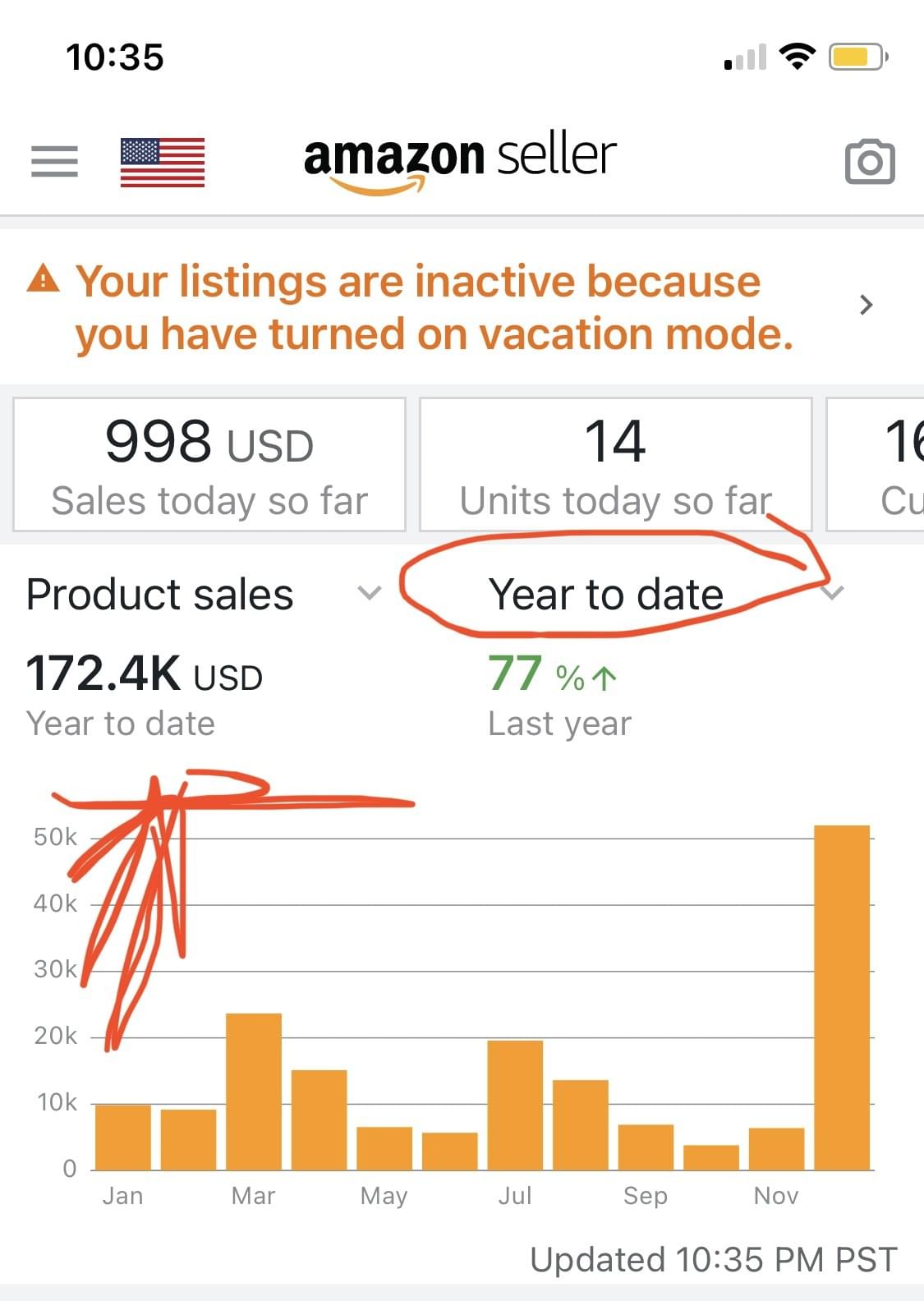Tap the Wi-Fi status icon
The height and width of the screenshot is (1301, 924).
tap(796, 57)
